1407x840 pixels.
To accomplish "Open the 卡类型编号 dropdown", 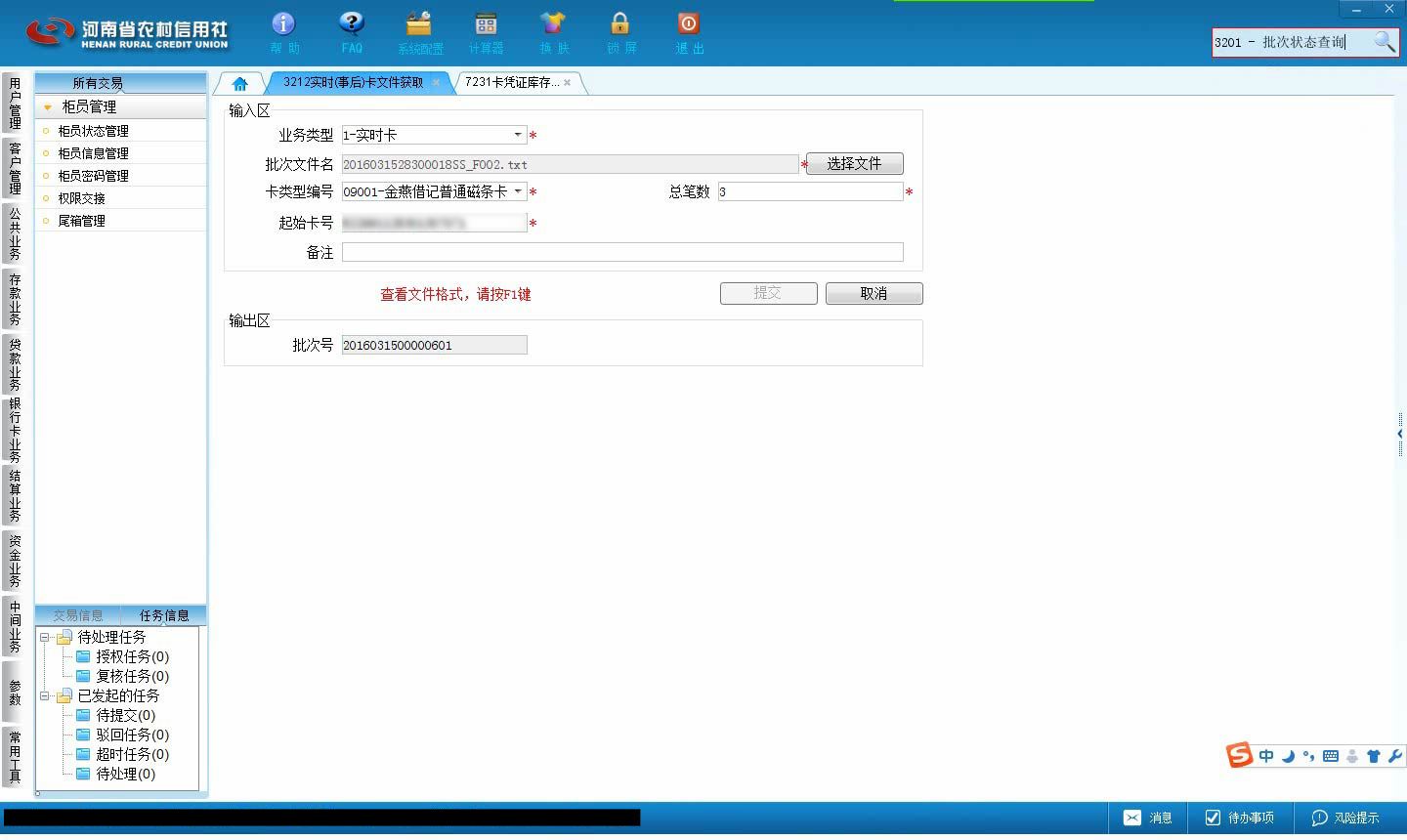I will [517, 191].
